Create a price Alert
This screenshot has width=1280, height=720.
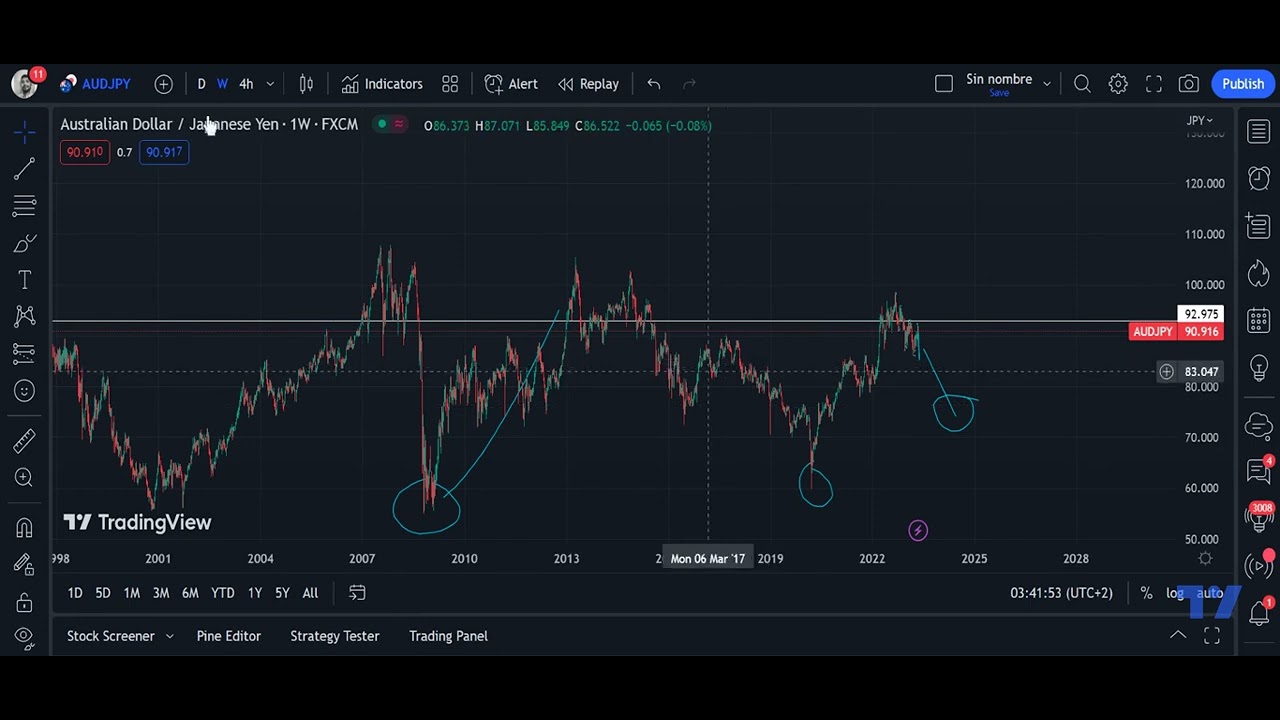[x=511, y=84]
